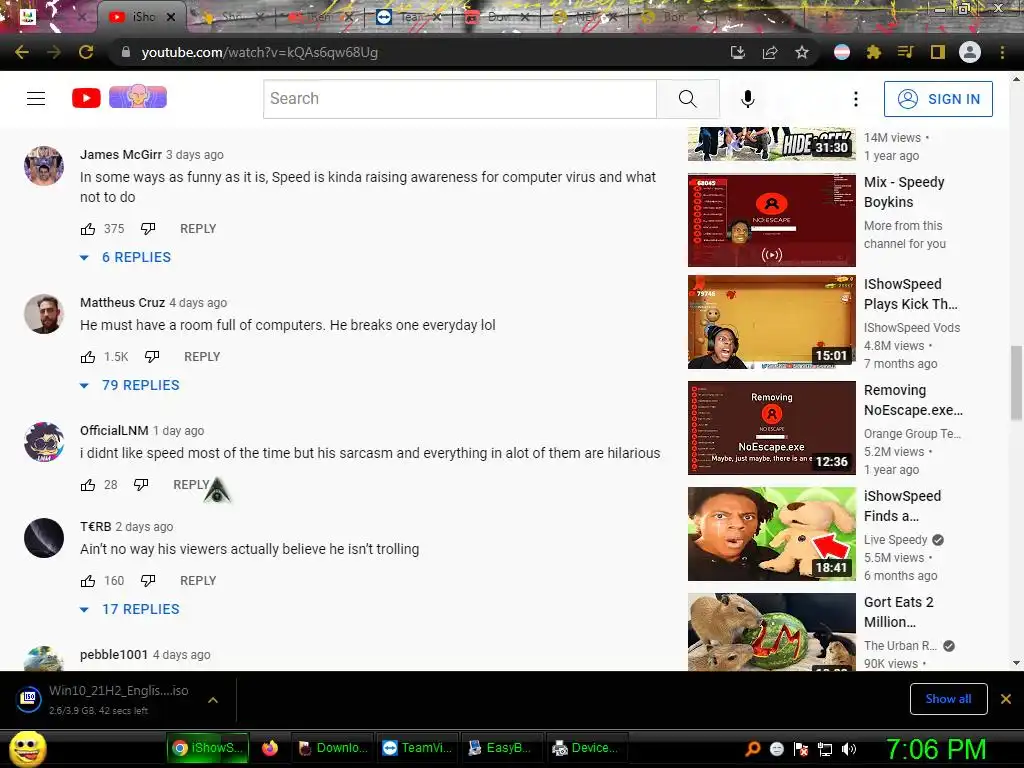Open Chrome three-dot menu

pyautogui.click(x=1002, y=52)
